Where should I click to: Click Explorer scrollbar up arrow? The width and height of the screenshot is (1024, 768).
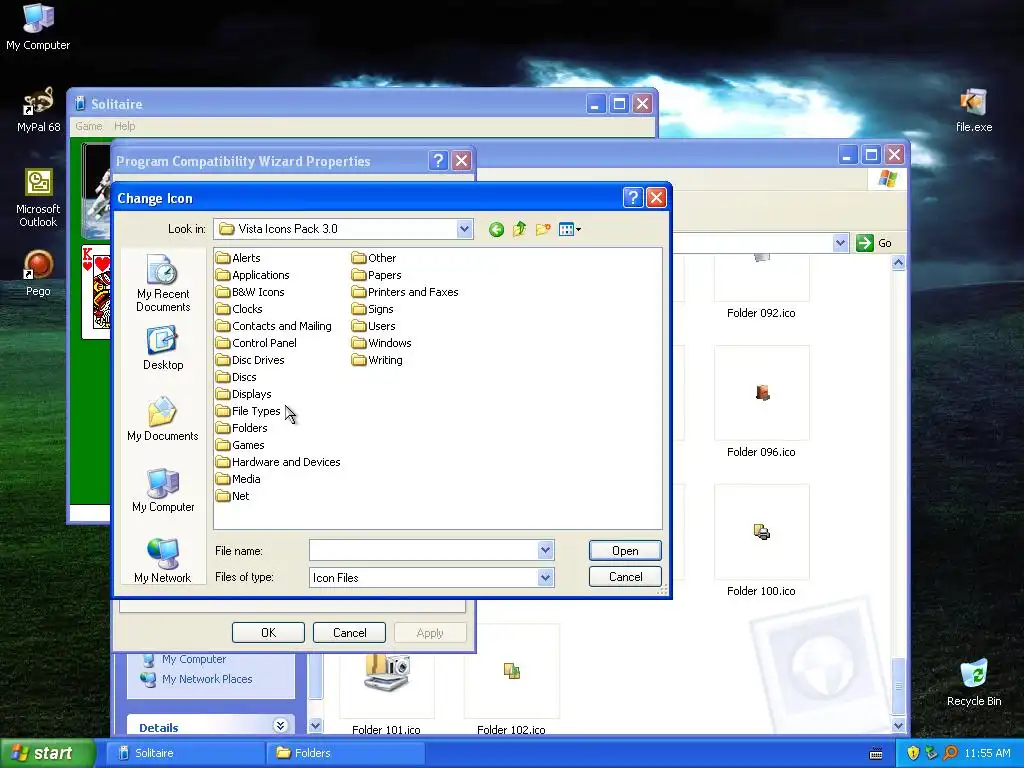pyautogui.click(x=899, y=263)
